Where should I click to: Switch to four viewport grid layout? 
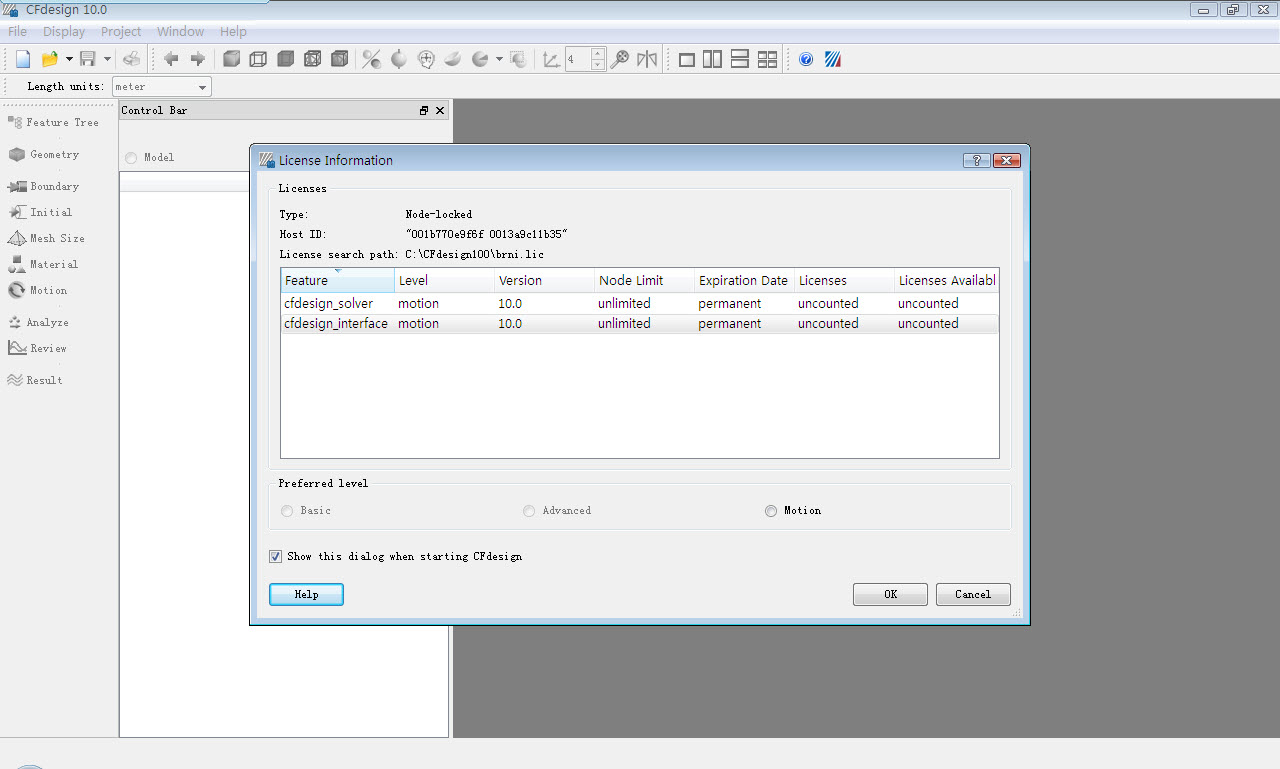point(767,60)
